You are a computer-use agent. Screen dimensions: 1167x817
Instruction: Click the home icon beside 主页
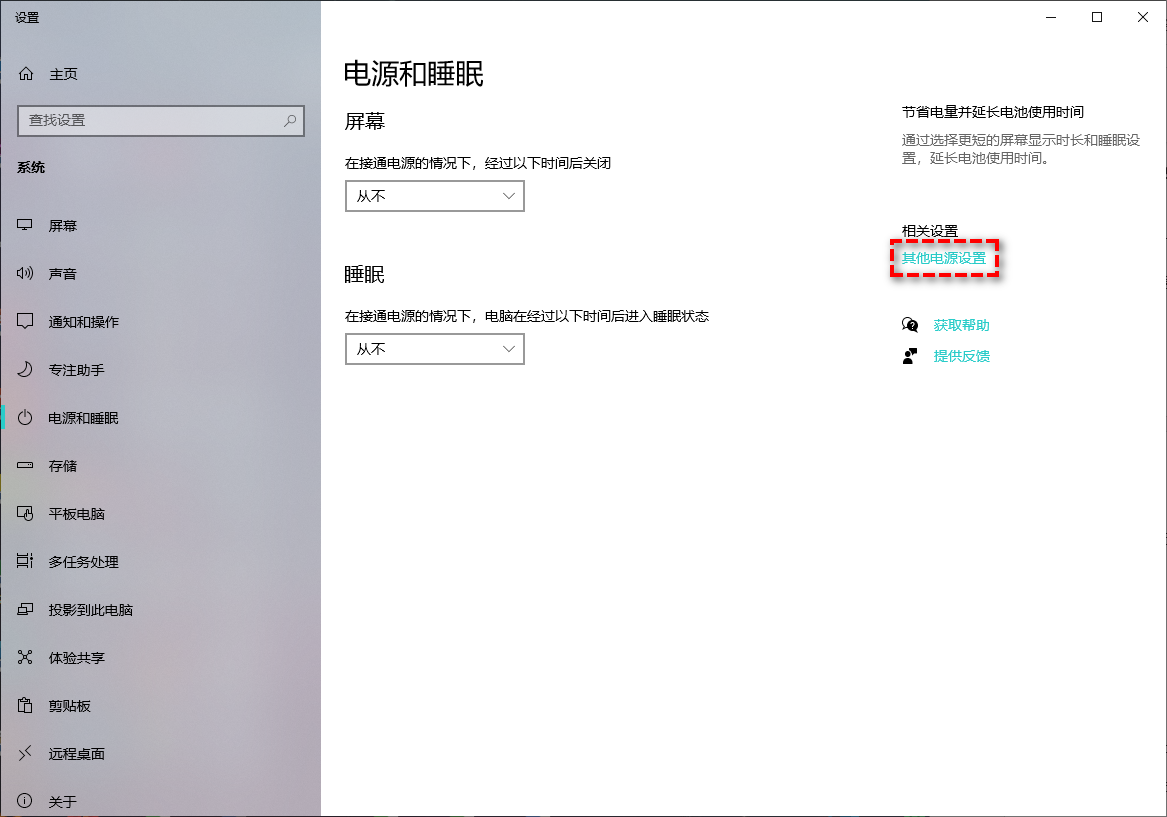(26, 74)
